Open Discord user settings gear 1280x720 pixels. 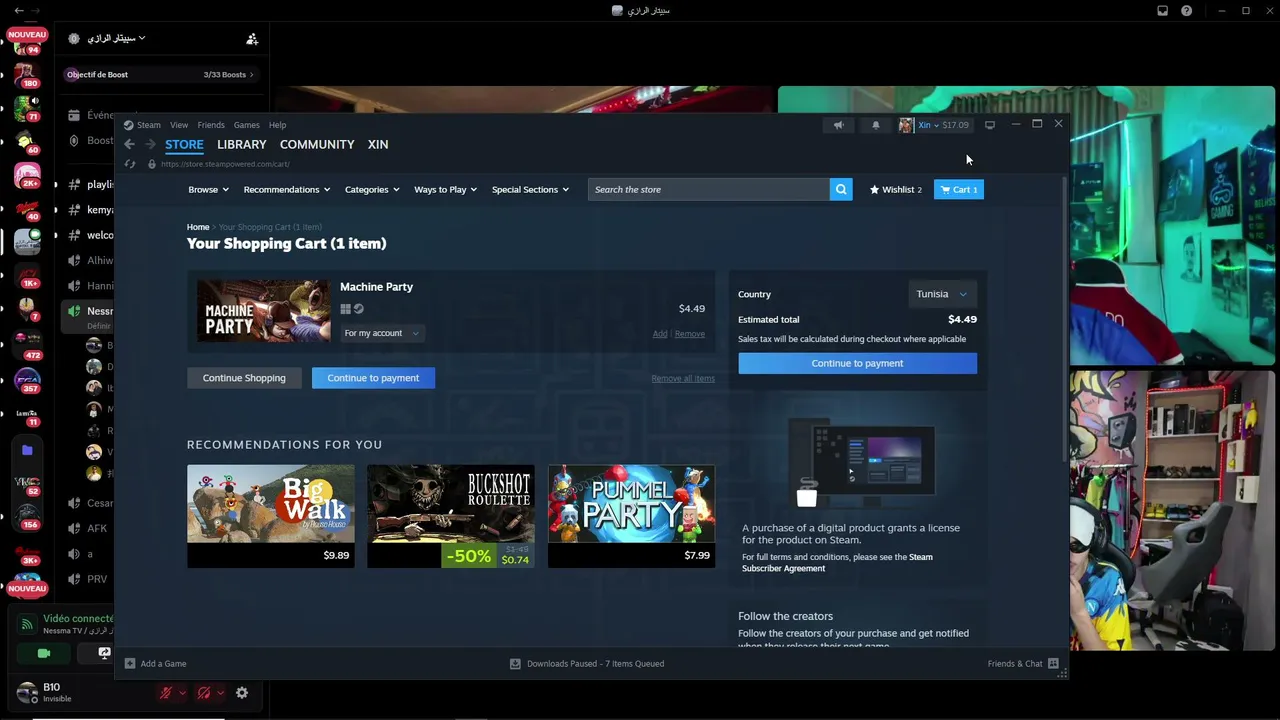242,692
